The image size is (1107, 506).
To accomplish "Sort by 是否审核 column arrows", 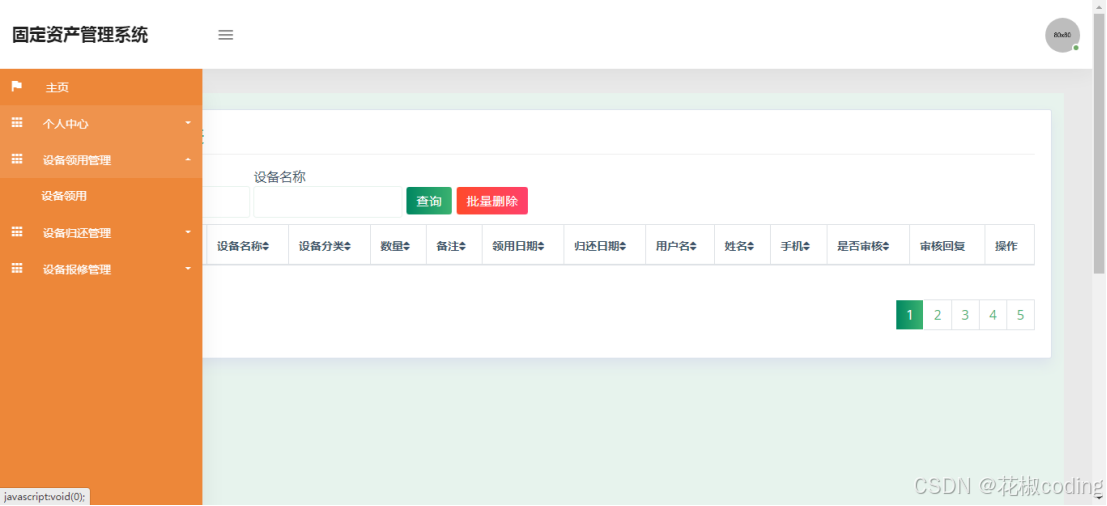I will click(x=885, y=246).
